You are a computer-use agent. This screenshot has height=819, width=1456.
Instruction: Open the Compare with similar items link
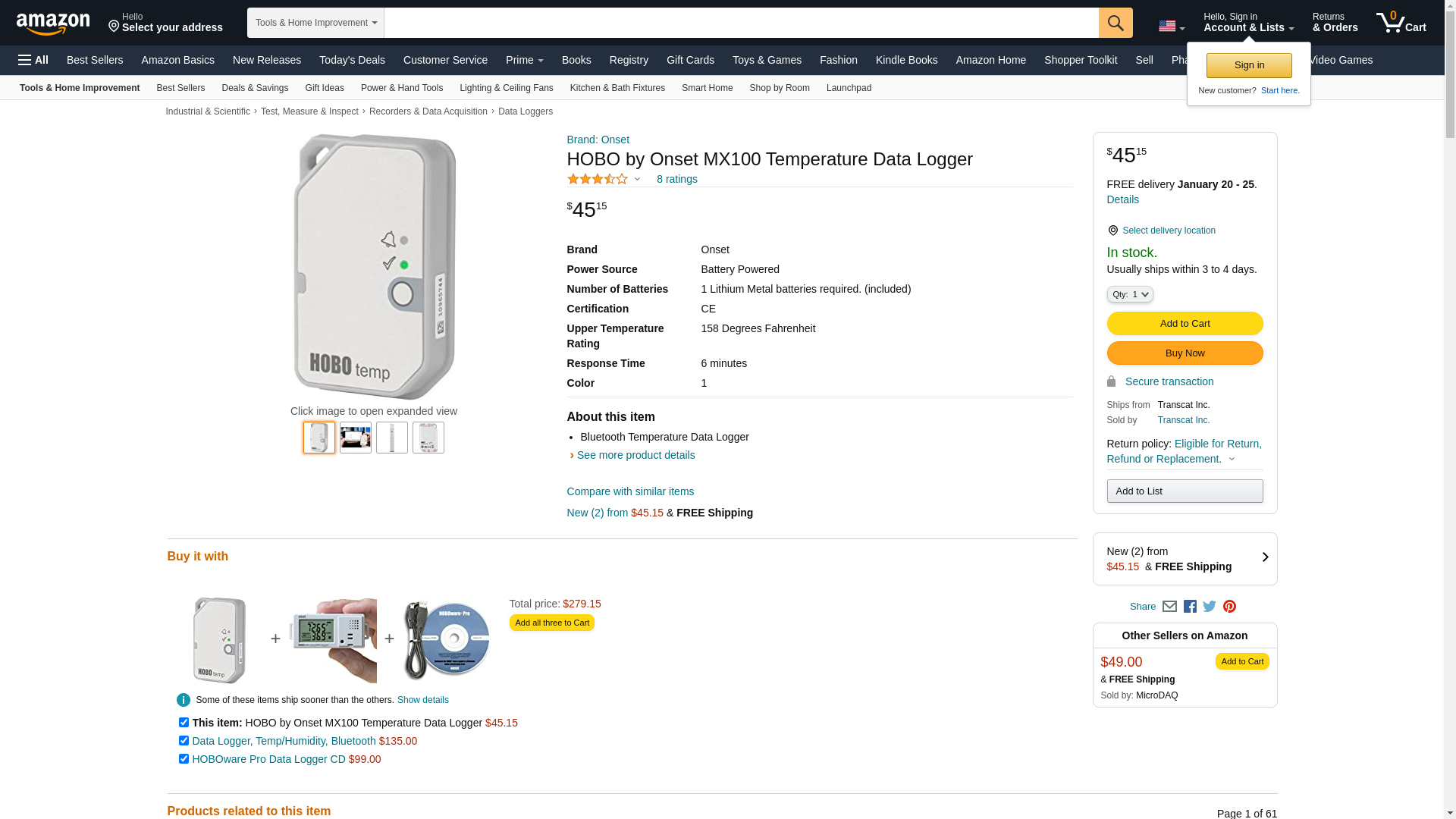[630, 491]
